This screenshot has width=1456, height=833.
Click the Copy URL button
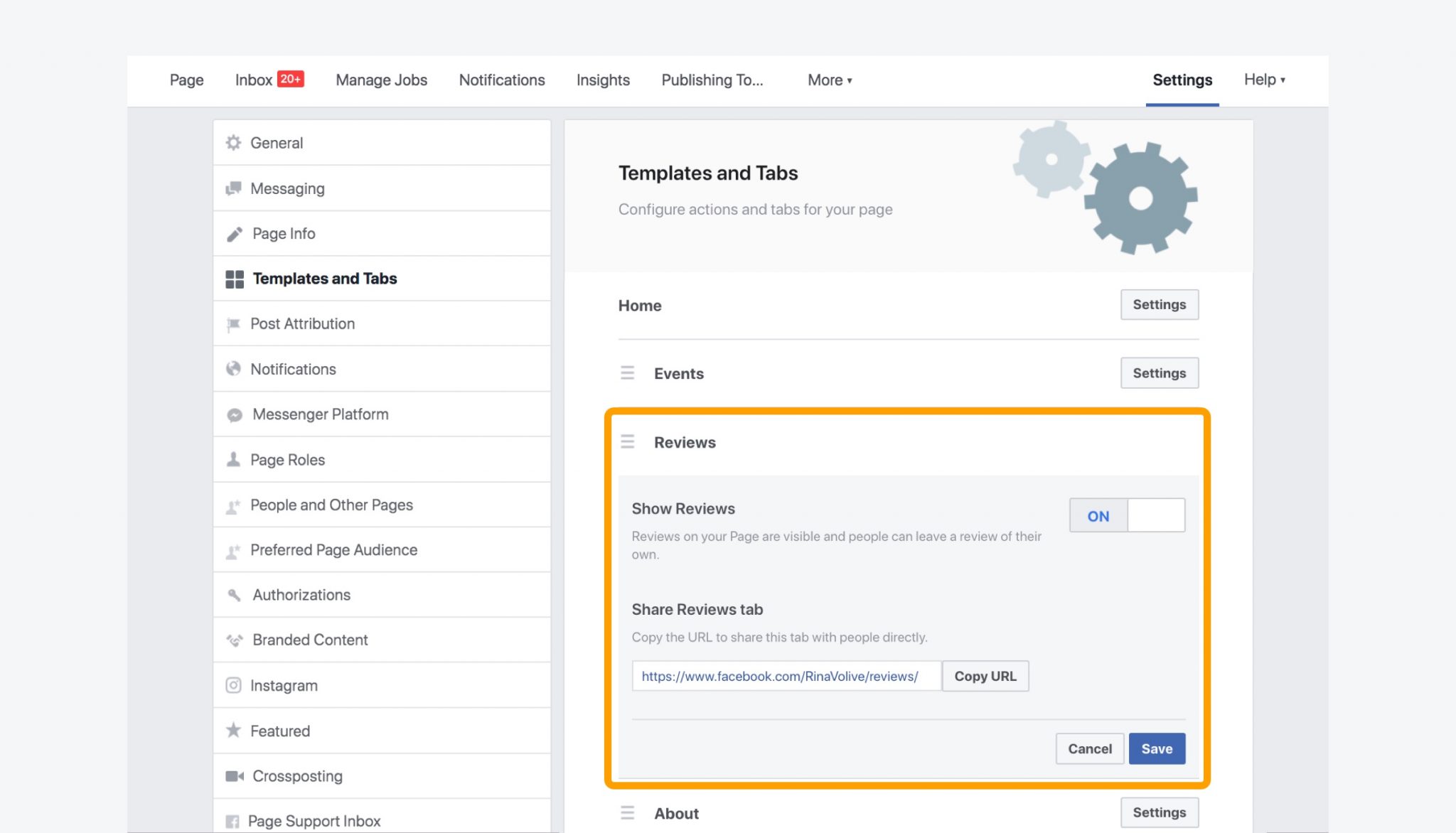(x=985, y=676)
